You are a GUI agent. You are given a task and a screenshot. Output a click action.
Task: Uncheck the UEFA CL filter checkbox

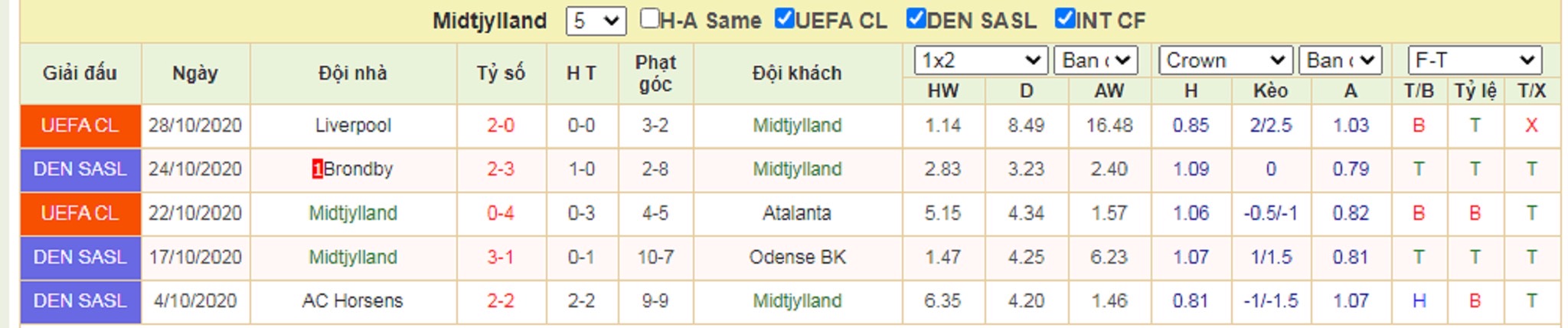point(784,18)
